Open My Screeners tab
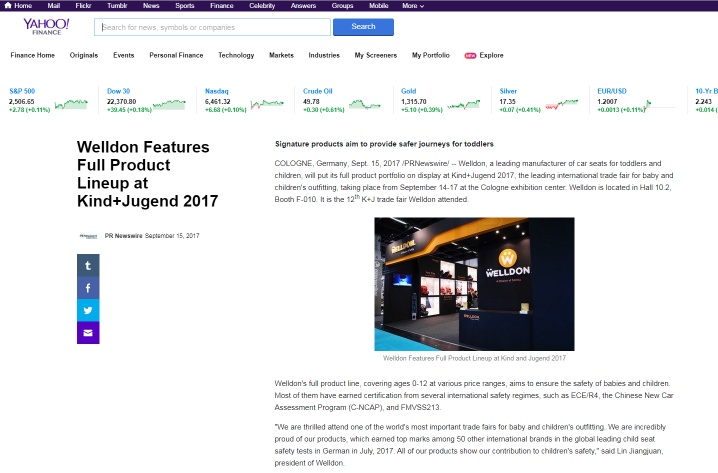Image resolution: width=718 pixels, height=473 pixels. [x=375, y=55]
